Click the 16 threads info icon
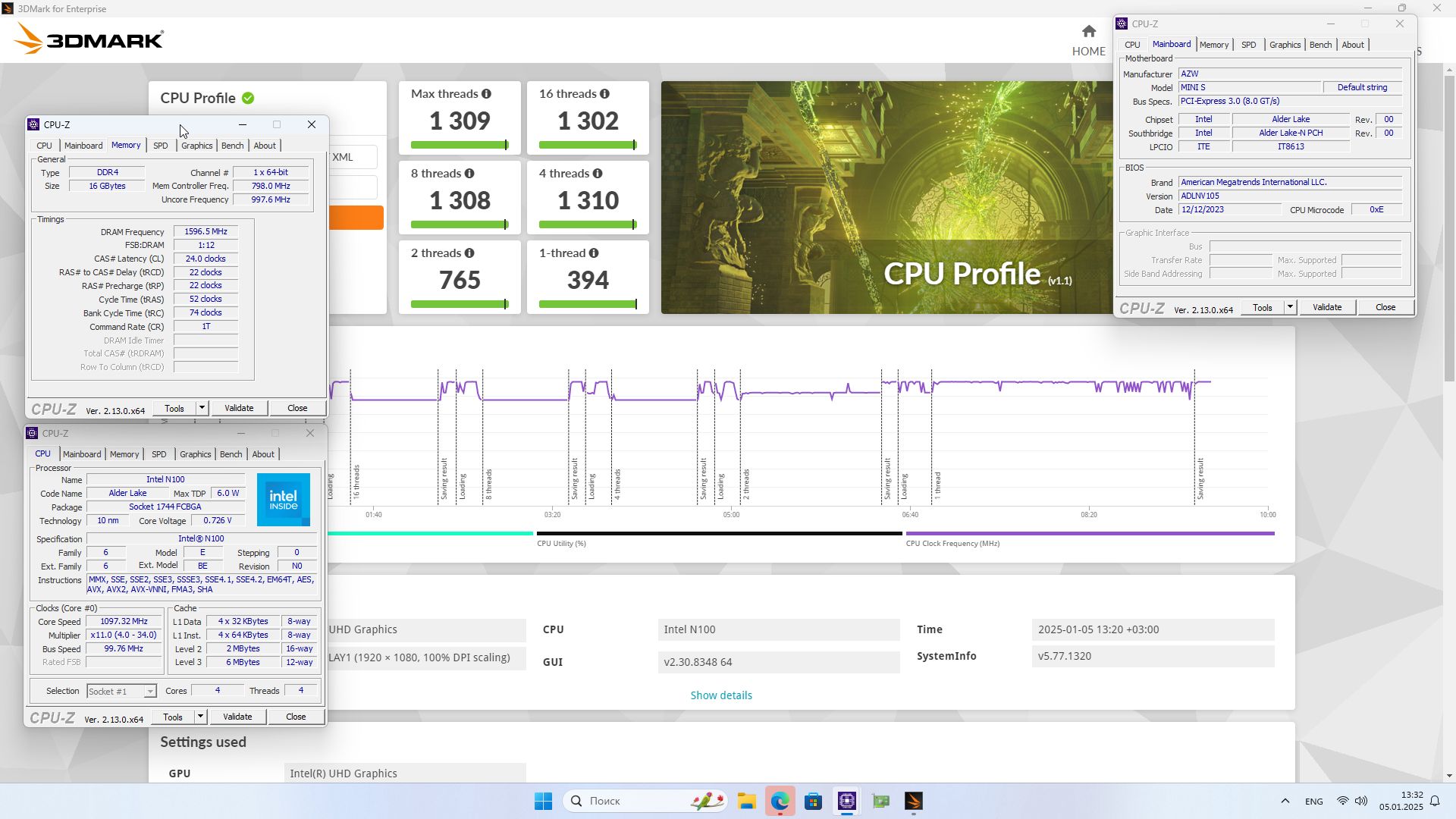 604,94
